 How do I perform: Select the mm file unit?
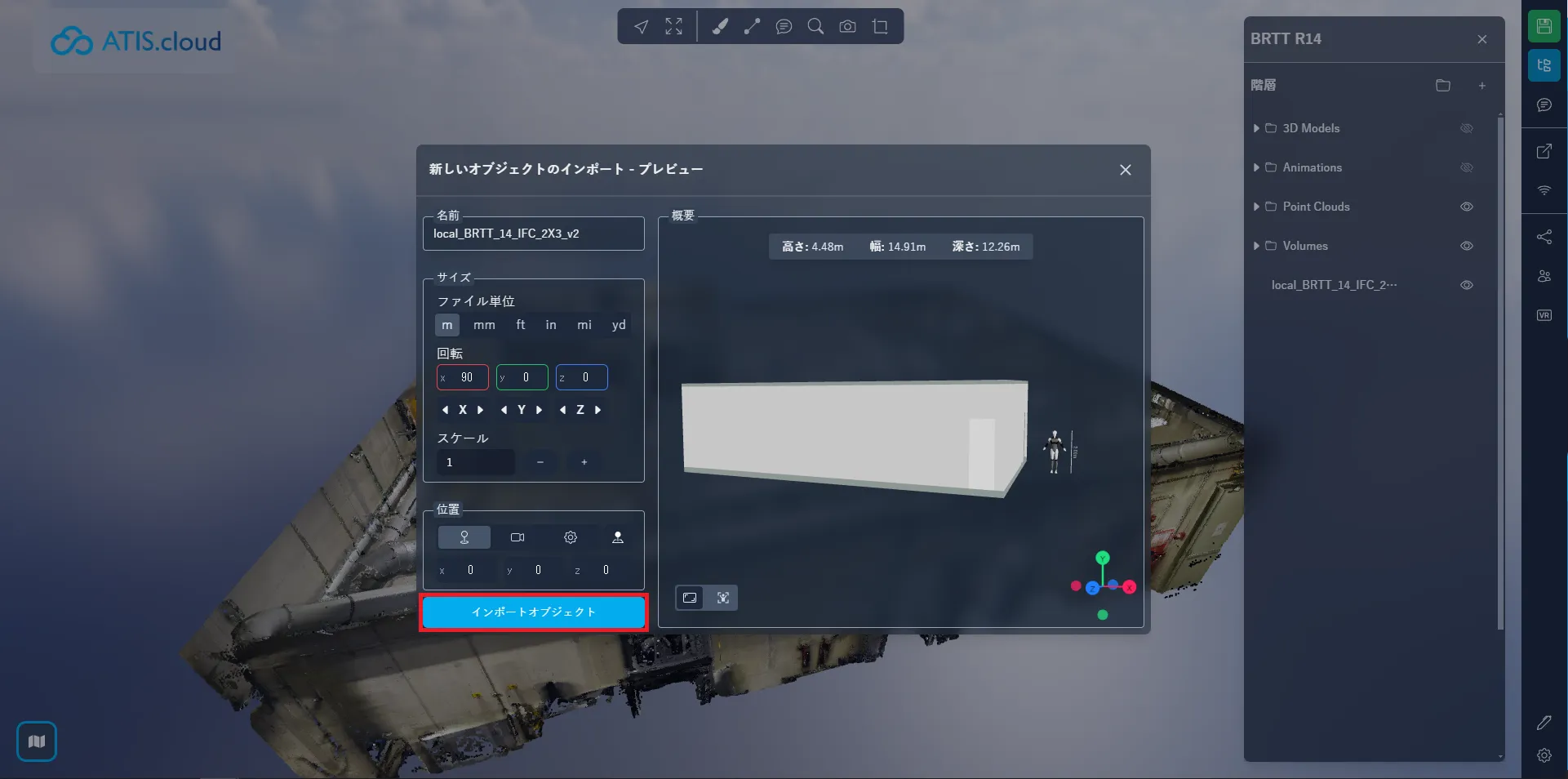(x=484, y=325)
